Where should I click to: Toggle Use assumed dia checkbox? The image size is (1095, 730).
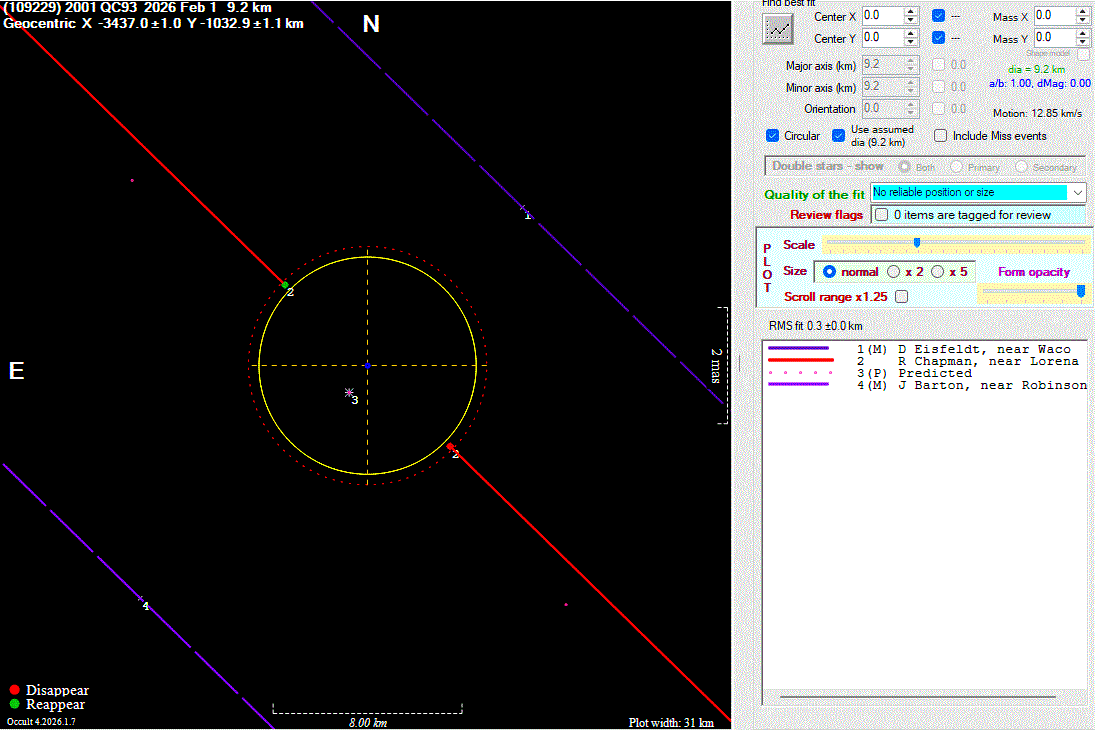840,136
